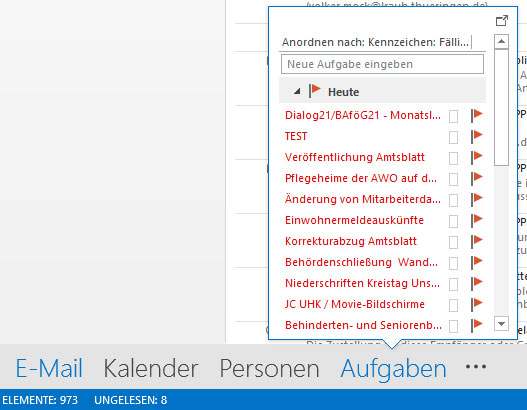Viewport: 527px width, 410px height.
Task: Click the scroll down arrow in task list
Action: (x=501, y=324)
